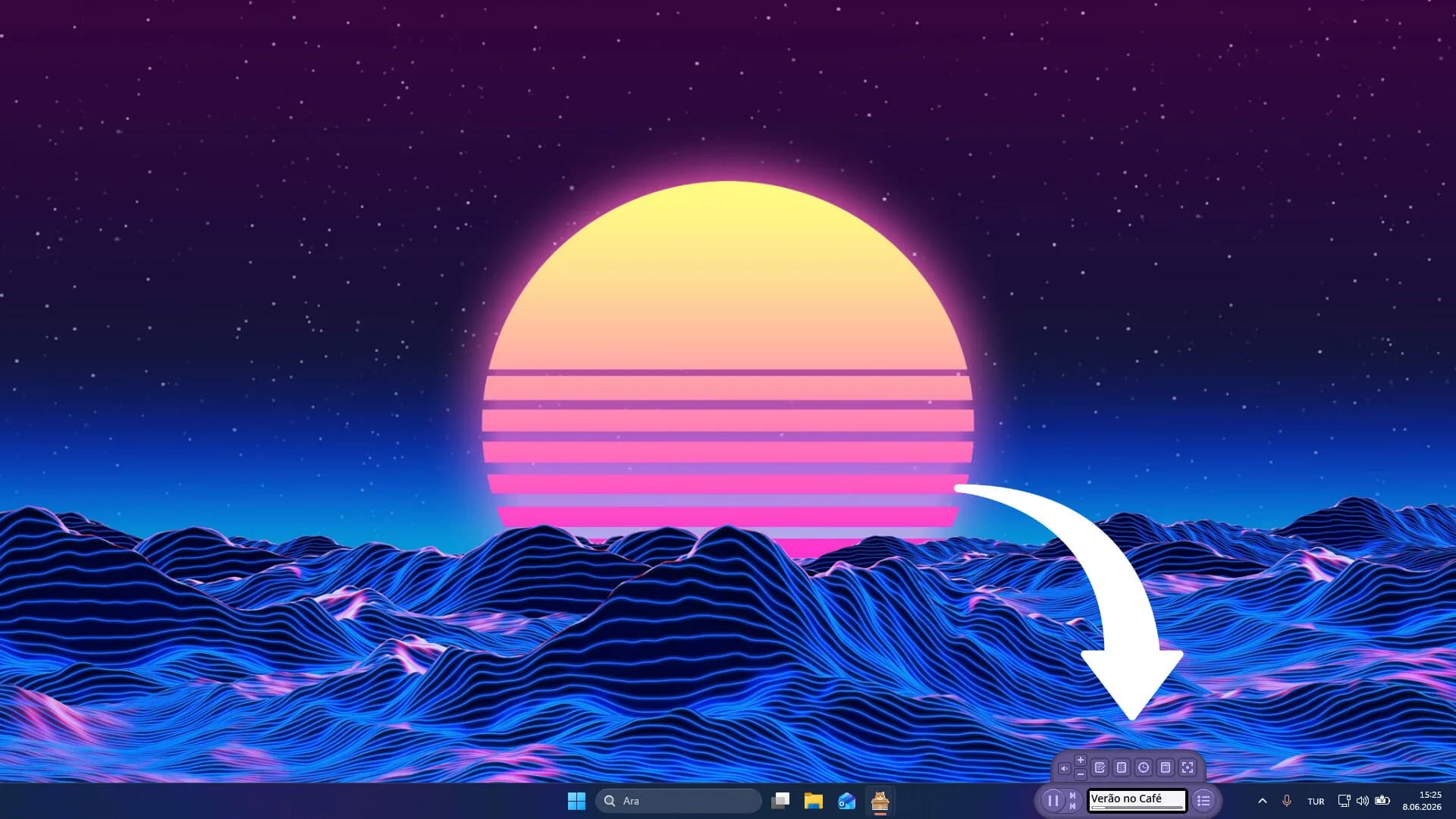Screen dimensions: 1456x819
Task: Open the calculator icon in widget toolbar
Action: (x=1166, y=767)
